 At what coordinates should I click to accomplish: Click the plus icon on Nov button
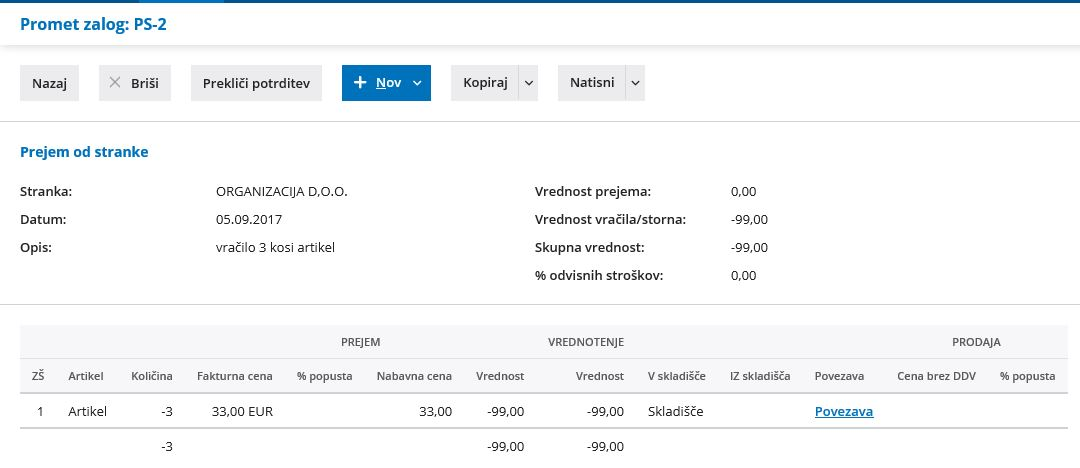[360, 83]
